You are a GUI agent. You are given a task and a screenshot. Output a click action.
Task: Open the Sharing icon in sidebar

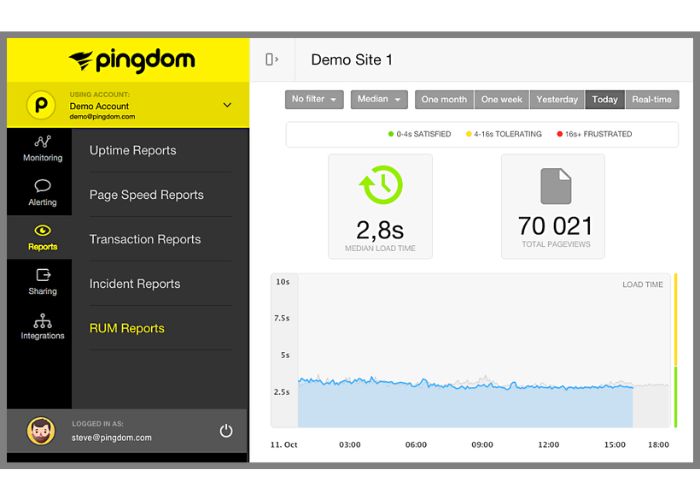(43, 275)
